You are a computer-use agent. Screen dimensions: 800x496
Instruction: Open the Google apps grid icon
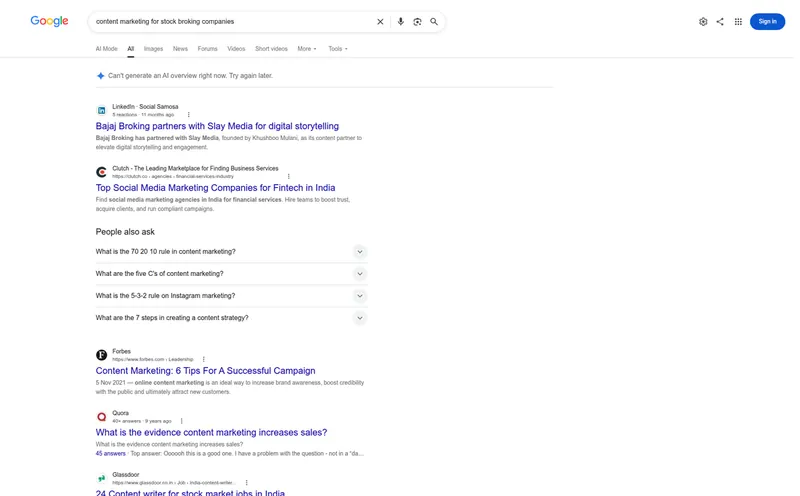click(738, 21)
